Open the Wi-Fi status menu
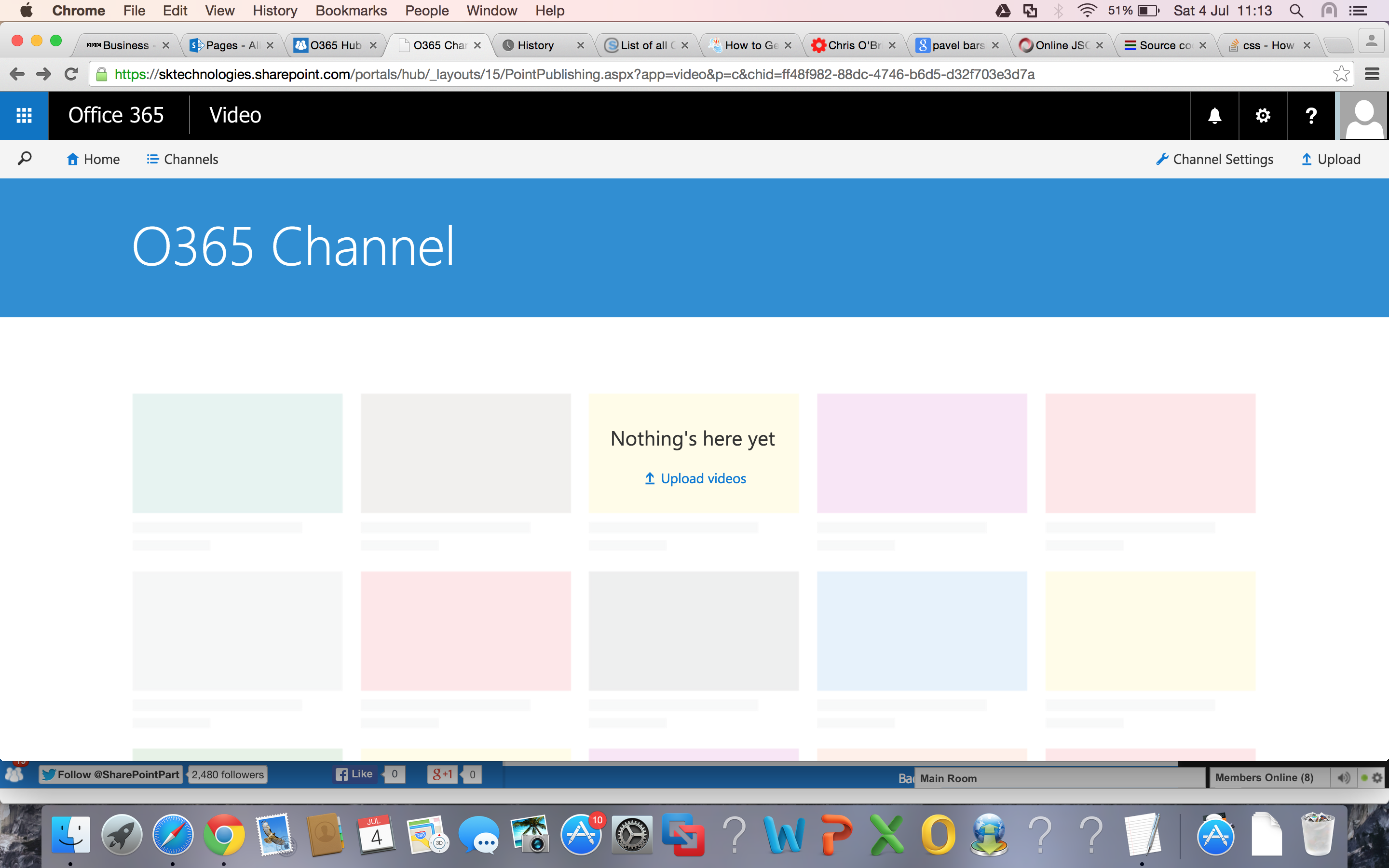The width and height of the screenshot is (1389, 868). [x=1087, y=10]
